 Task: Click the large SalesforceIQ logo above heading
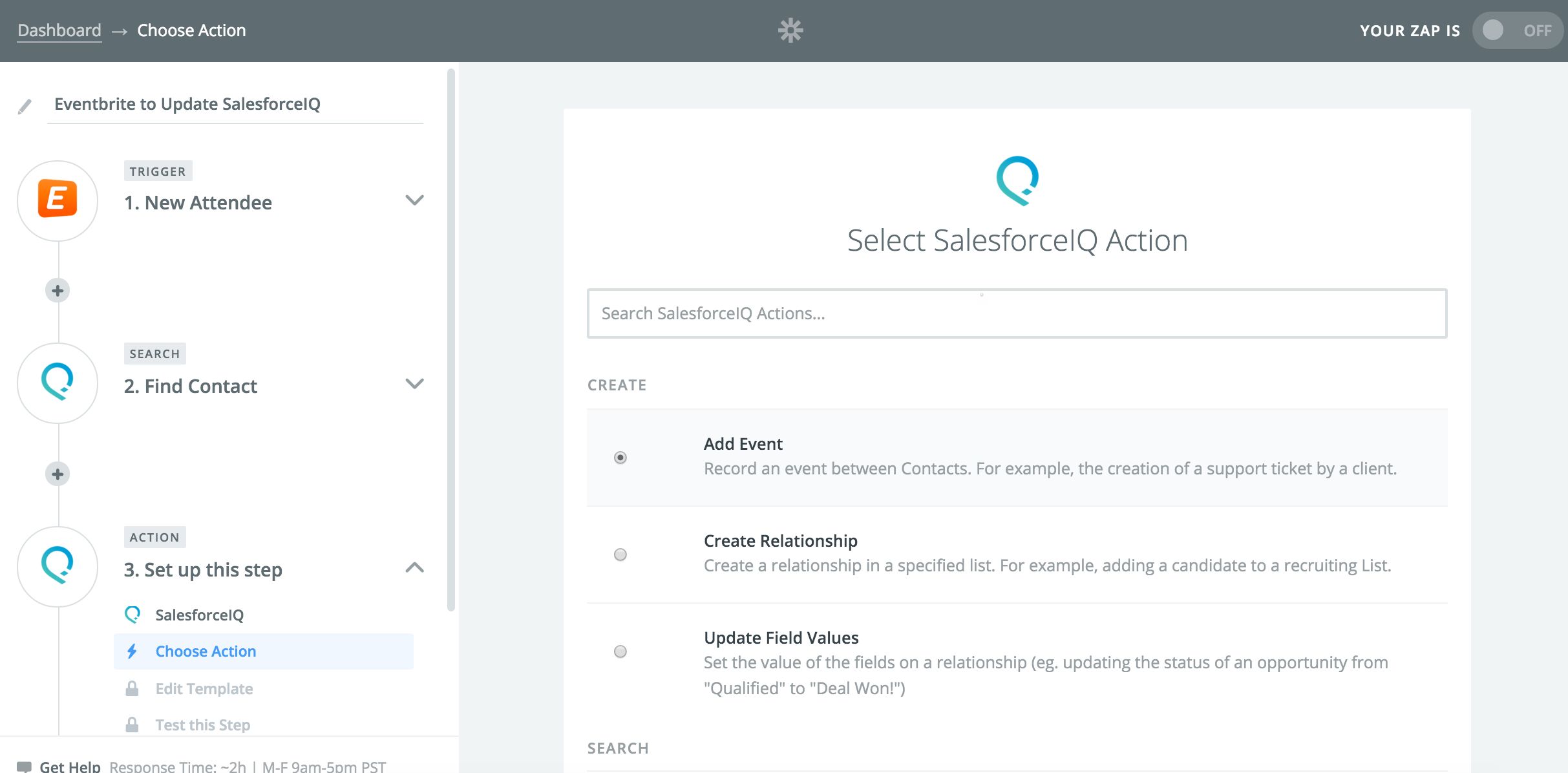click(x=1017, y=181)
